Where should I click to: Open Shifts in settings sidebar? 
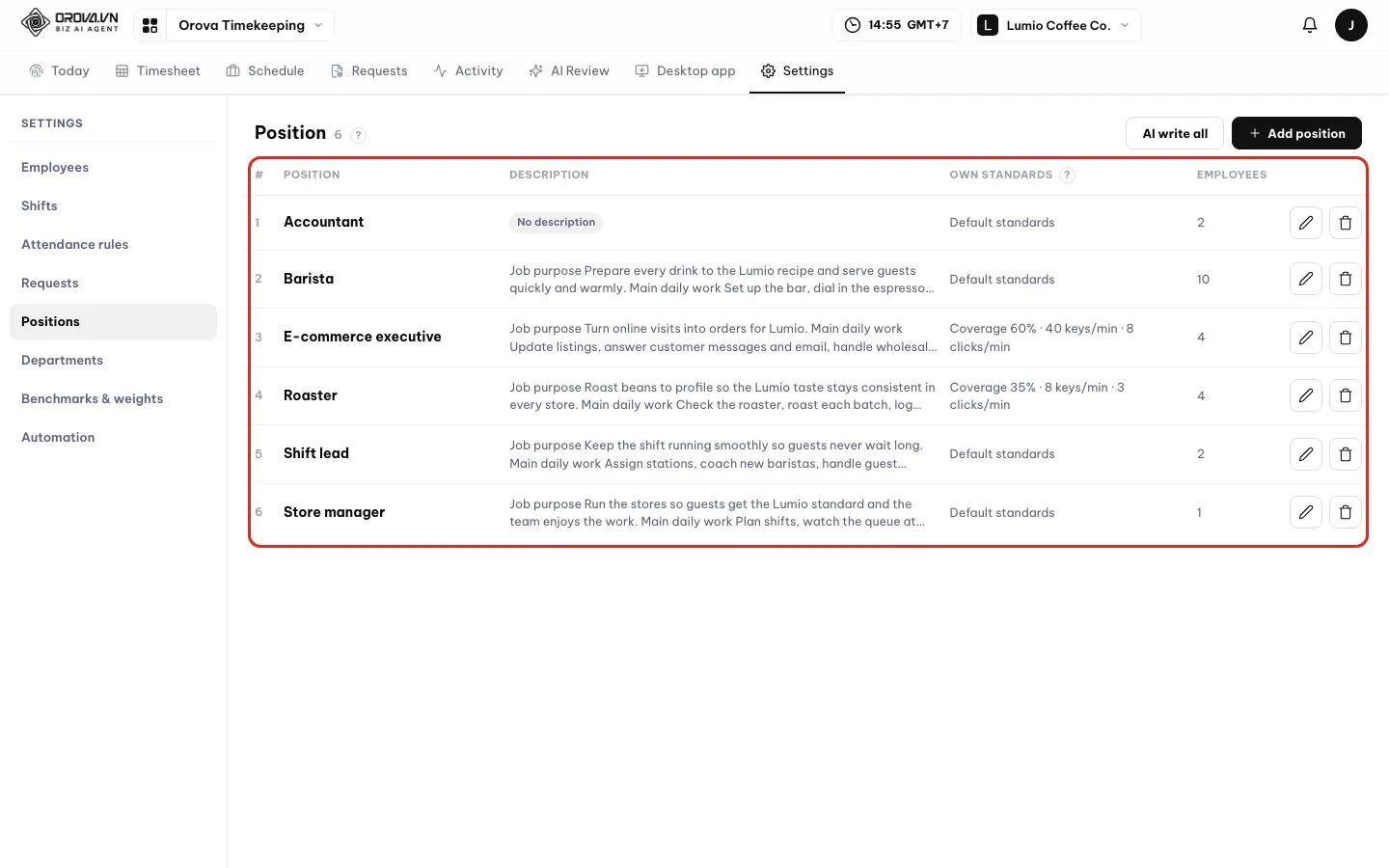[113, 206]
